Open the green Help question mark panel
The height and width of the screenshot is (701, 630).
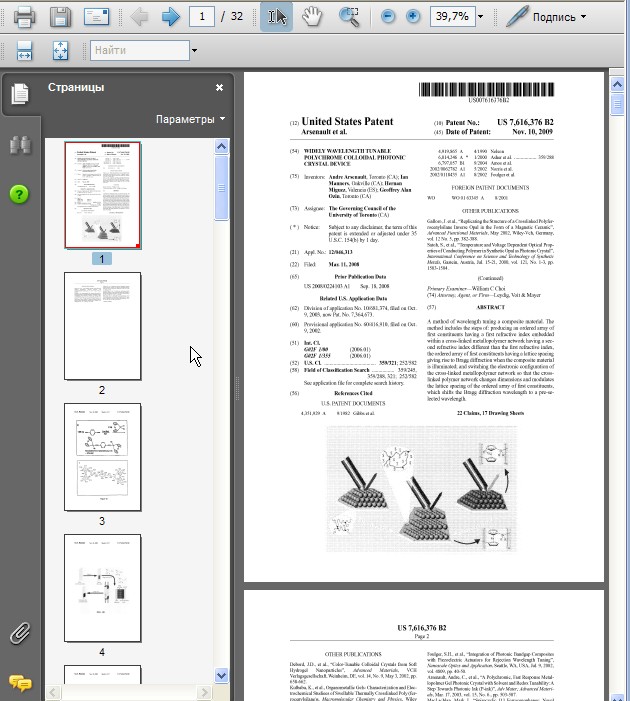[19, 194]
